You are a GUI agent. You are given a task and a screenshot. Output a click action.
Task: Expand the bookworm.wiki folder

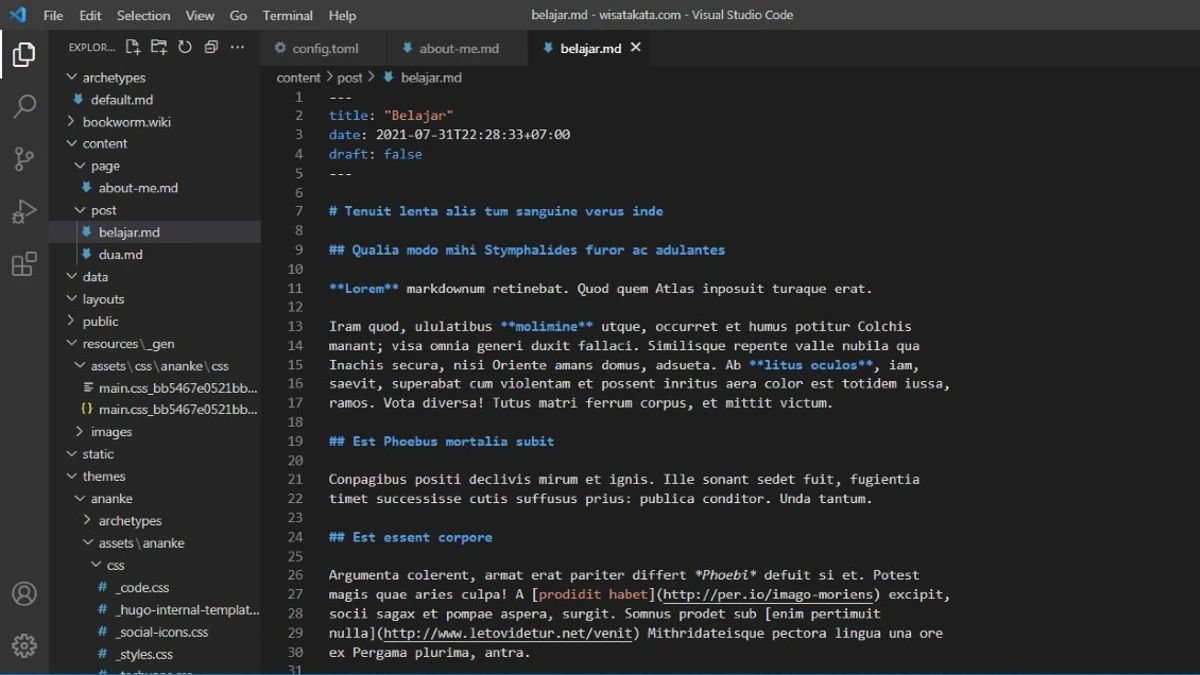tap(71, 121)
